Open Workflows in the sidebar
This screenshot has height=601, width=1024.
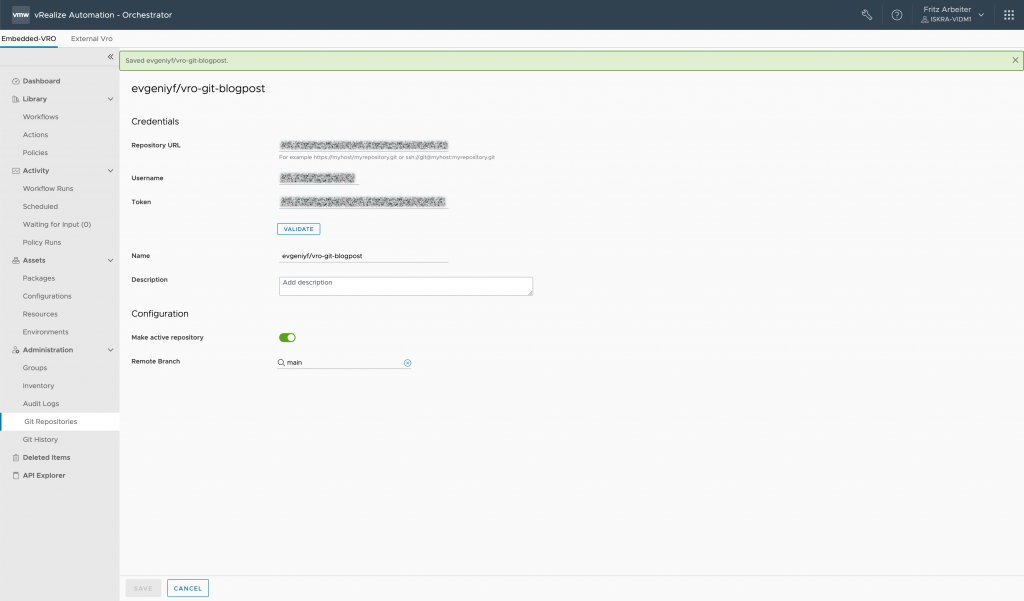pos(40,117)
